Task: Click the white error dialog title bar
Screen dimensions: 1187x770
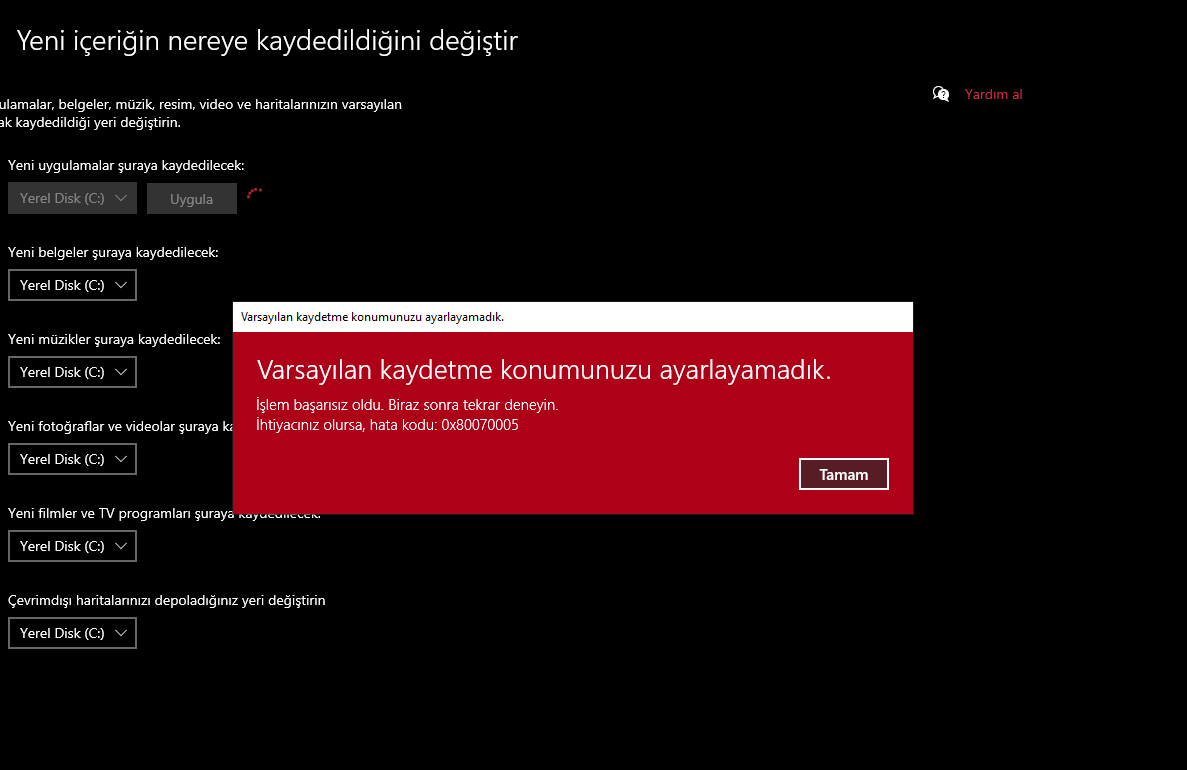Action: [573, 317]
